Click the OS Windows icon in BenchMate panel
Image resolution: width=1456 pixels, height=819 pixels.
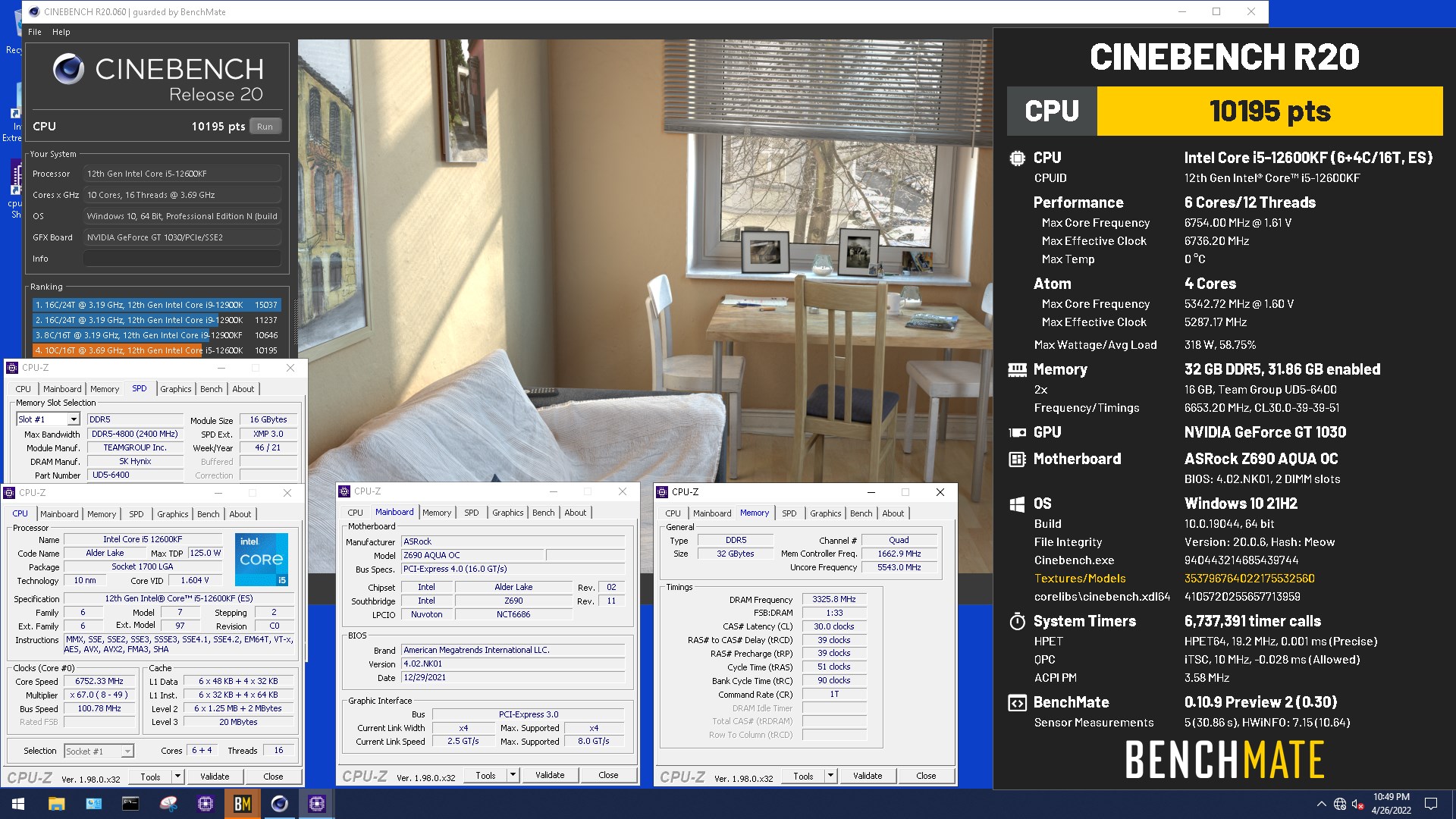1017,504
